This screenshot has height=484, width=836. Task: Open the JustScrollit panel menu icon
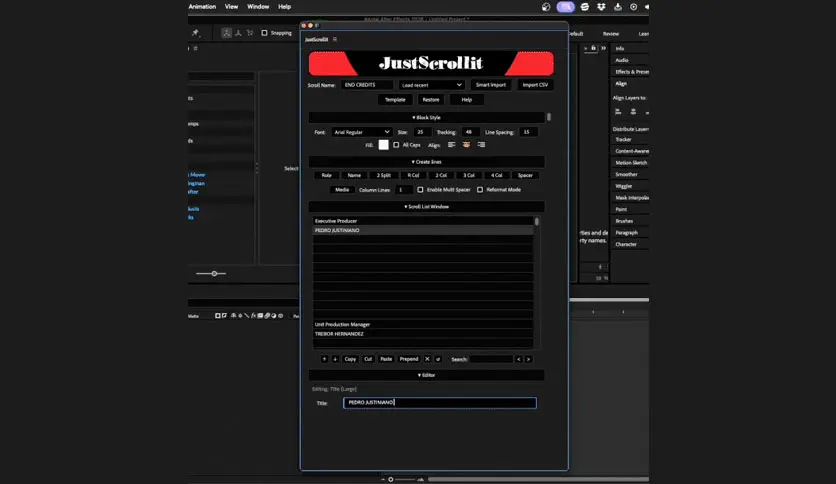(x=335, y=39)
